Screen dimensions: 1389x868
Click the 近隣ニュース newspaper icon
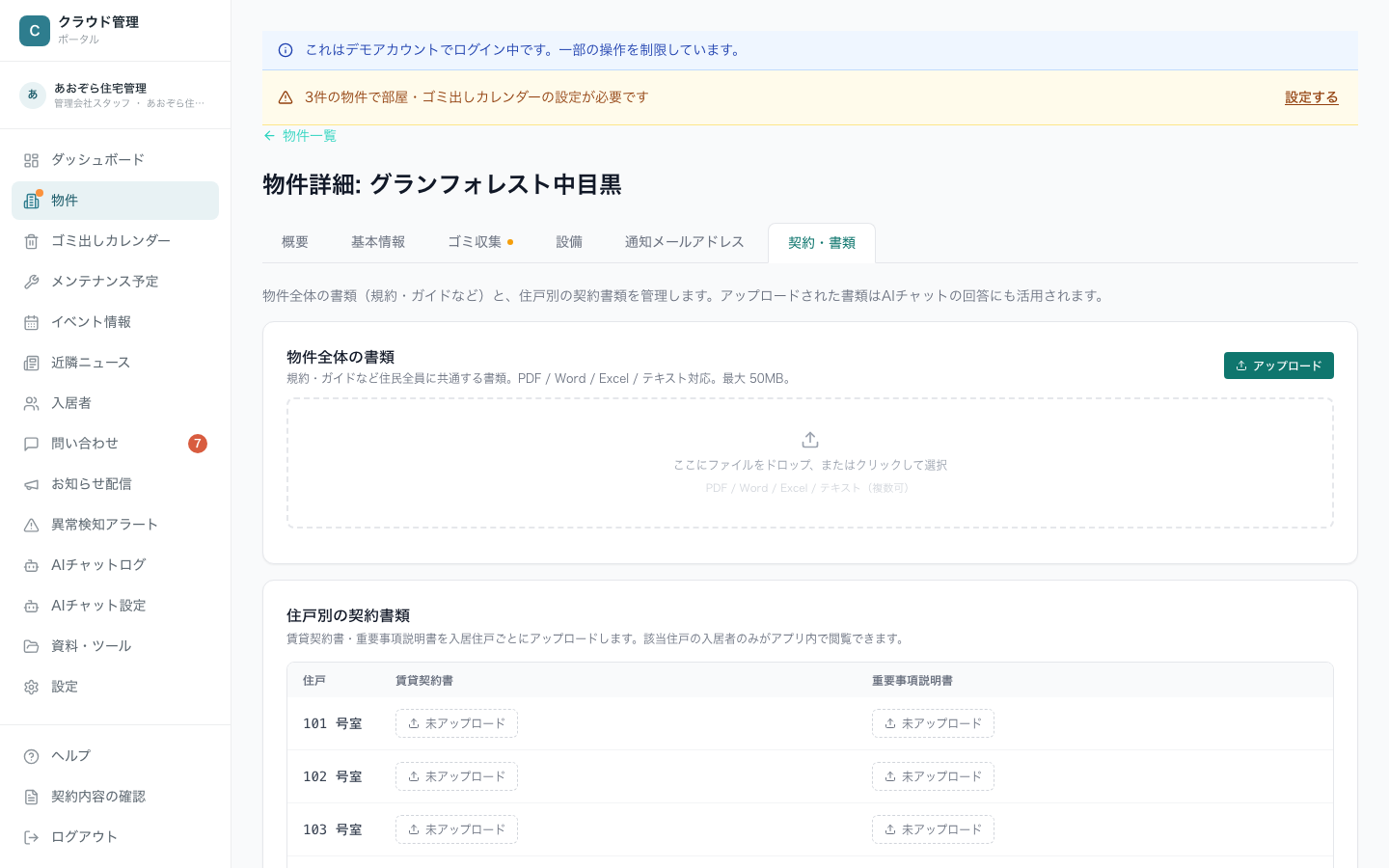click(x=32, y=363)
